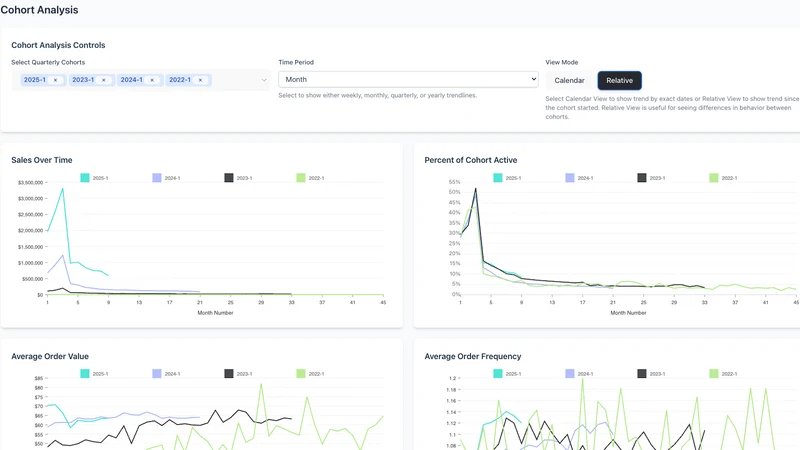Remove the 2025-1 cohort chip
The width and height of the screenshot is (800, 450).
click(56, 80)
